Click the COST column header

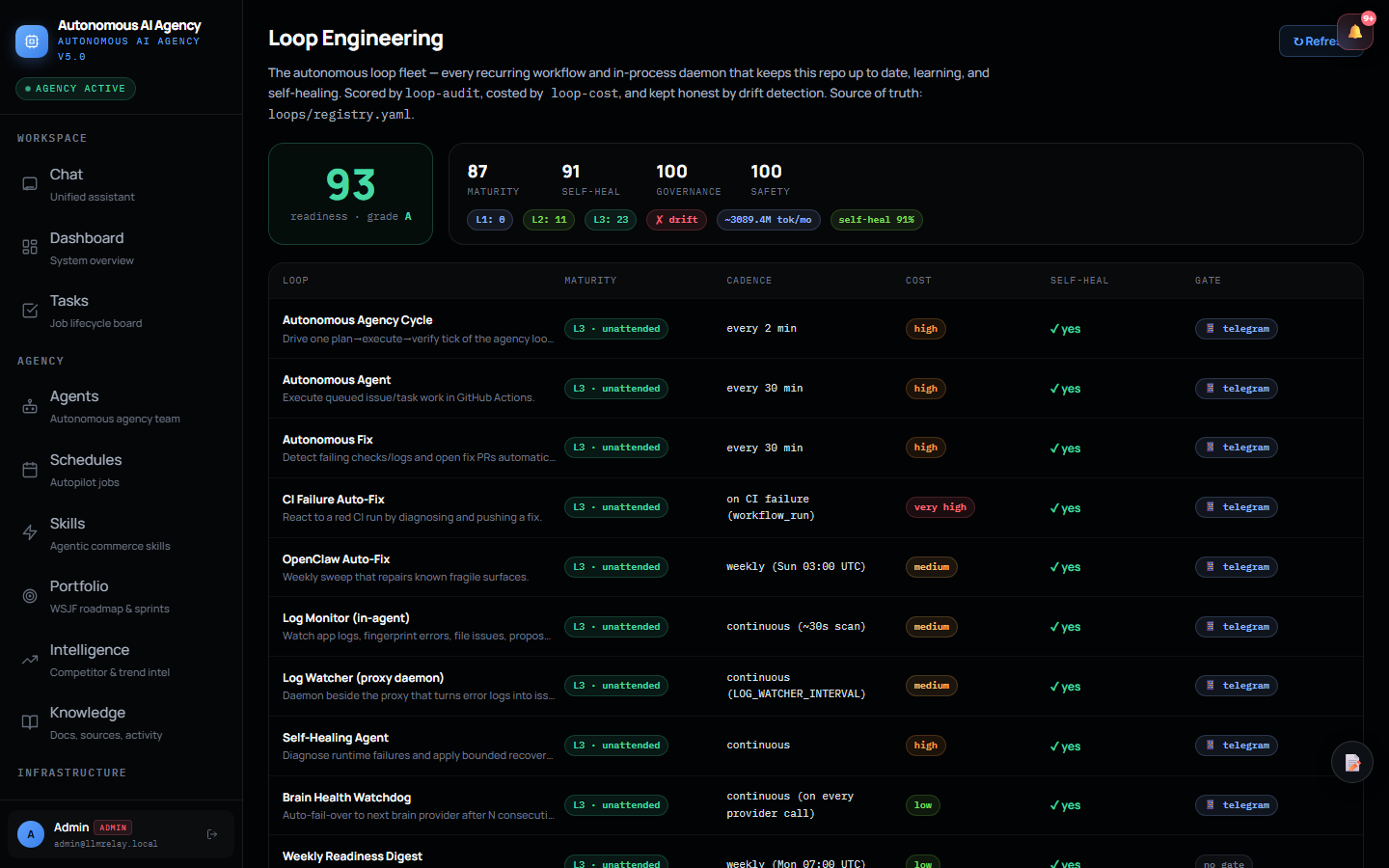coord(918,281)
